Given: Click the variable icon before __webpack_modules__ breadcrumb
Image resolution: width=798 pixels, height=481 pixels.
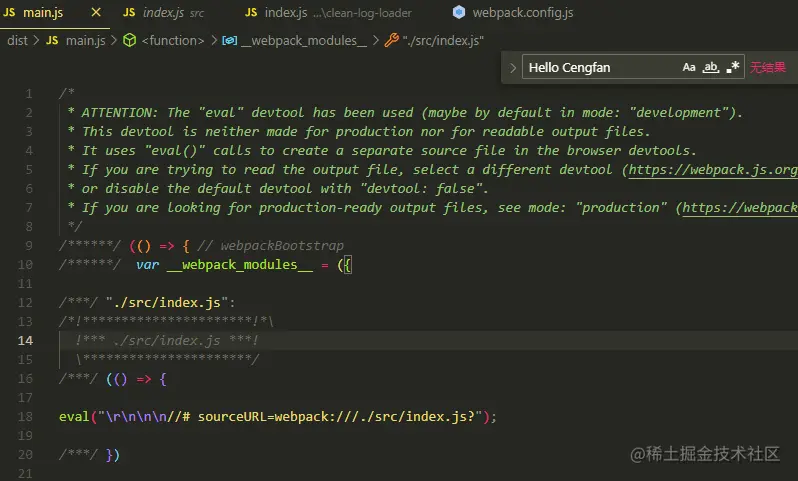Looking at the screenshot, I should click(230, 40).
